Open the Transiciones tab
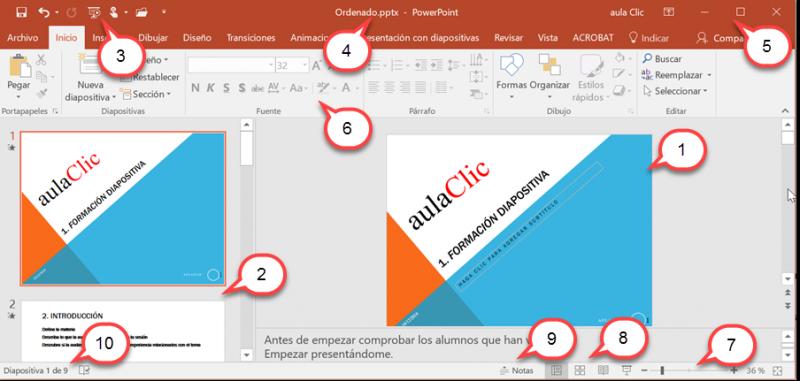 tap(251, 38)
